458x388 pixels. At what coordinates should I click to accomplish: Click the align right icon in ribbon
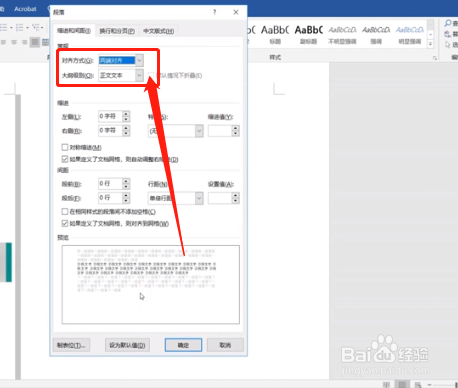pos(24,42)
